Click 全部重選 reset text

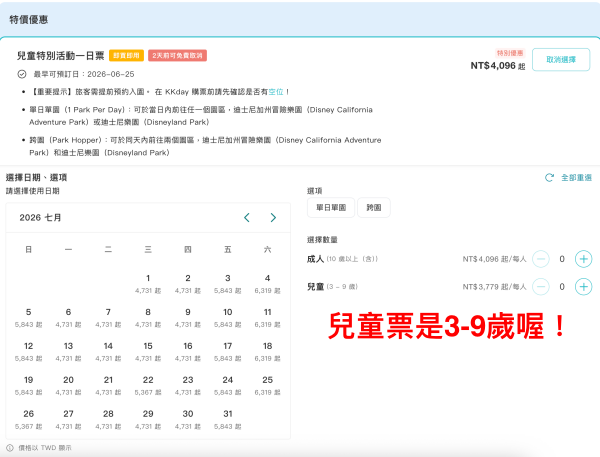click(x=577, y=178)
